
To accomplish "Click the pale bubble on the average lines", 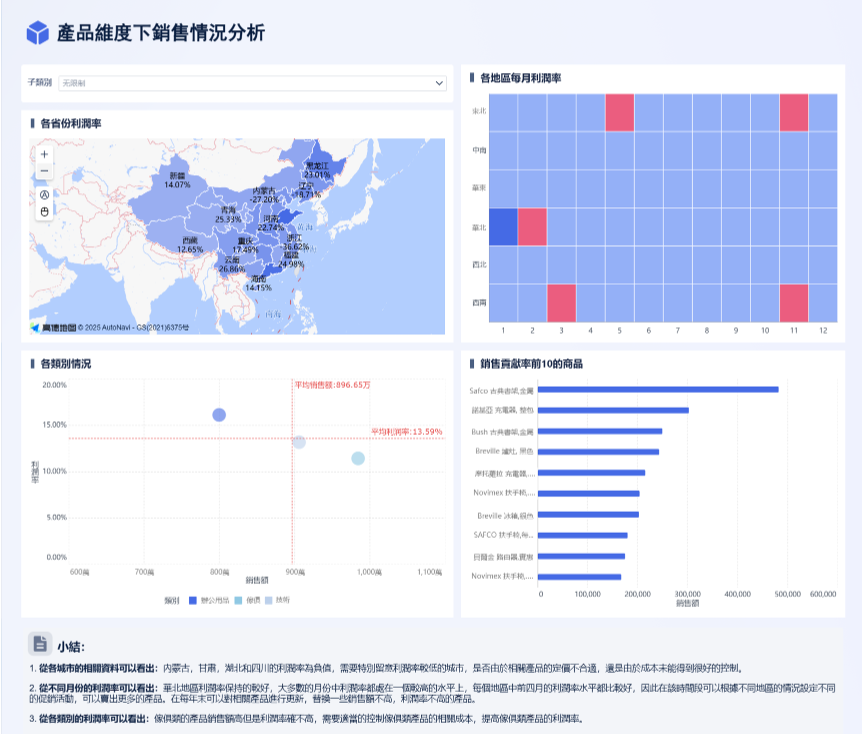I will click(299, 441).
